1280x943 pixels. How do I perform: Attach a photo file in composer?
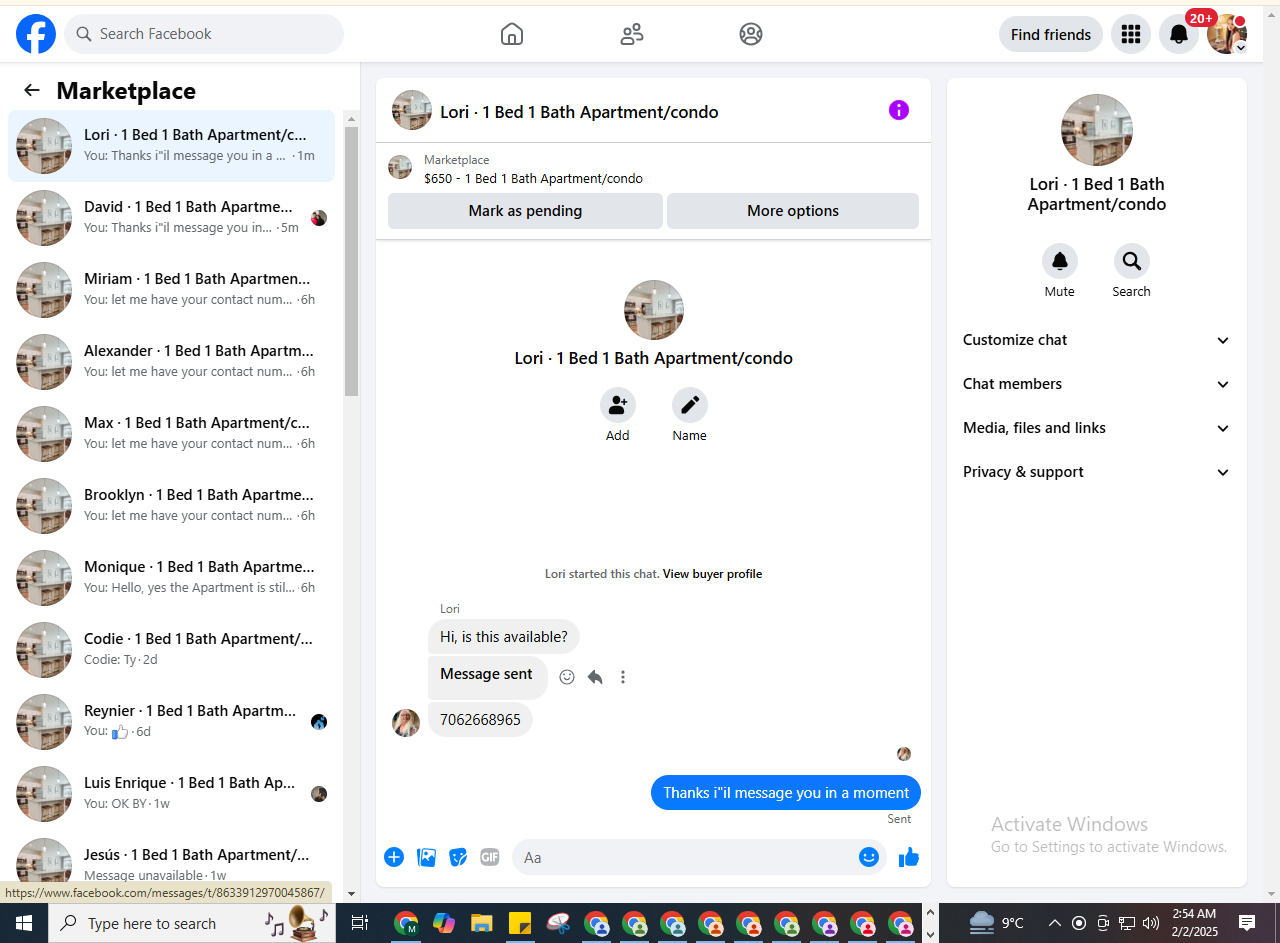point(426,857)
